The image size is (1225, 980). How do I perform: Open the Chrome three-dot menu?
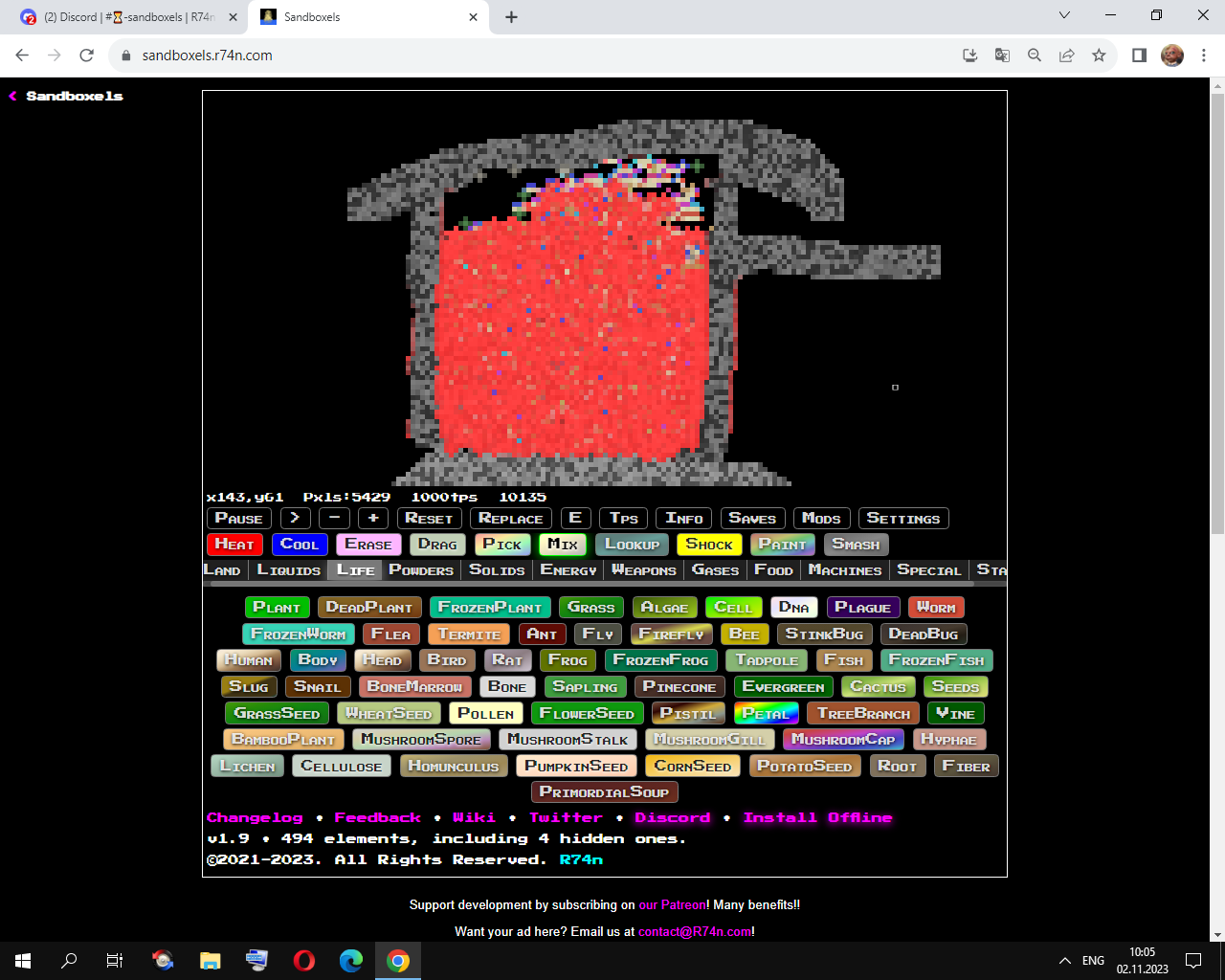pyautogui.click(x=1204, y=56)
